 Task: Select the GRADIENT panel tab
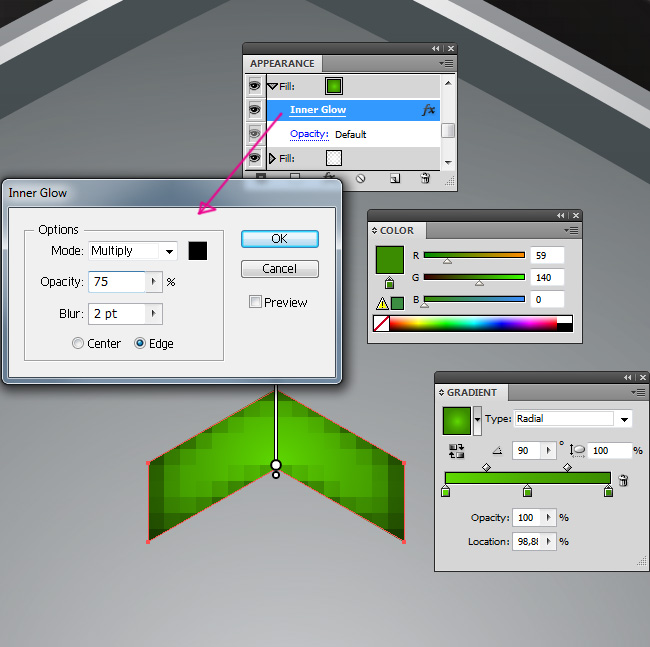(472, 393)
